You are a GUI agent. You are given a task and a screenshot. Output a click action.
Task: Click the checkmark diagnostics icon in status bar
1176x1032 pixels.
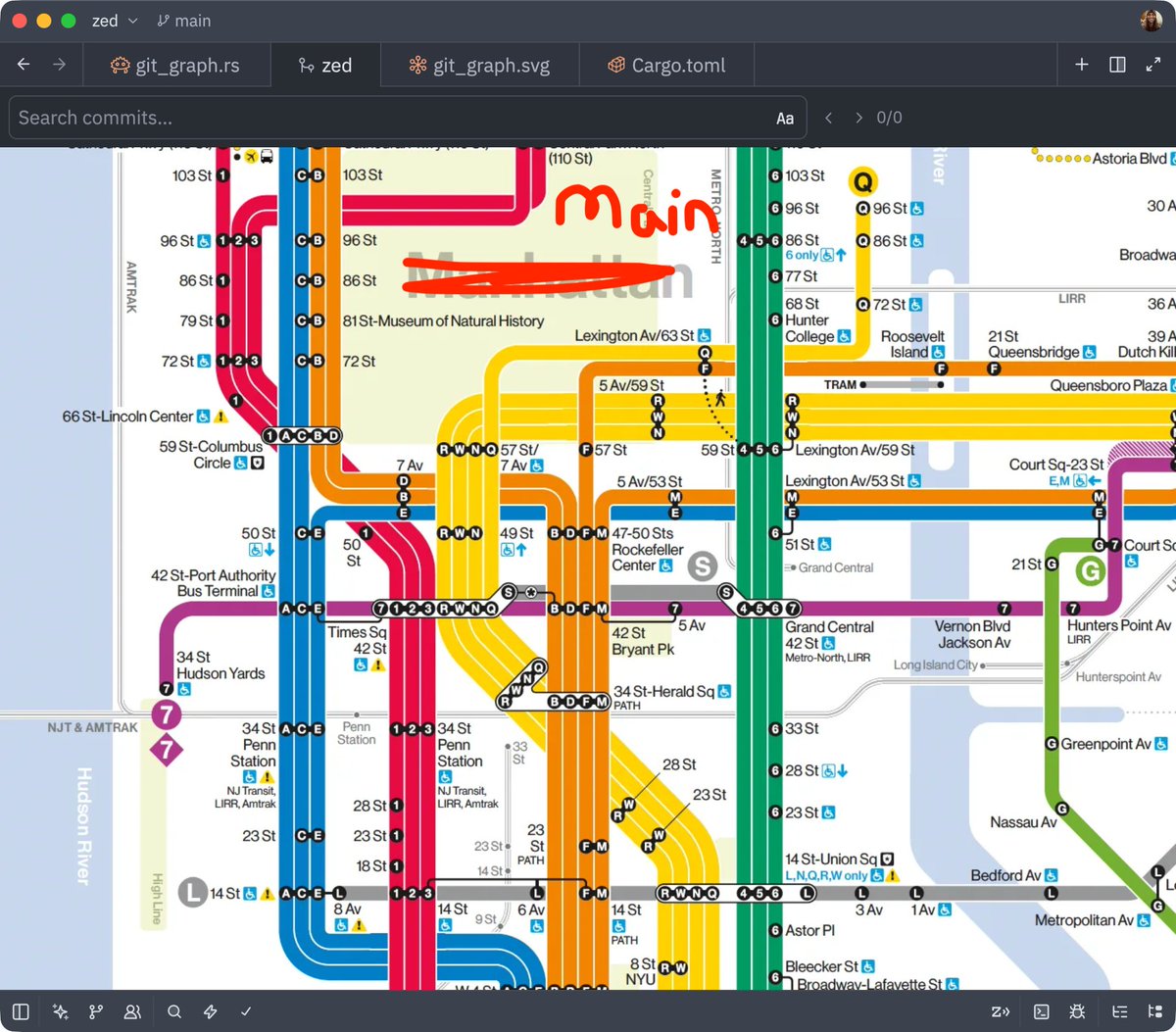tap(246, 1011)
